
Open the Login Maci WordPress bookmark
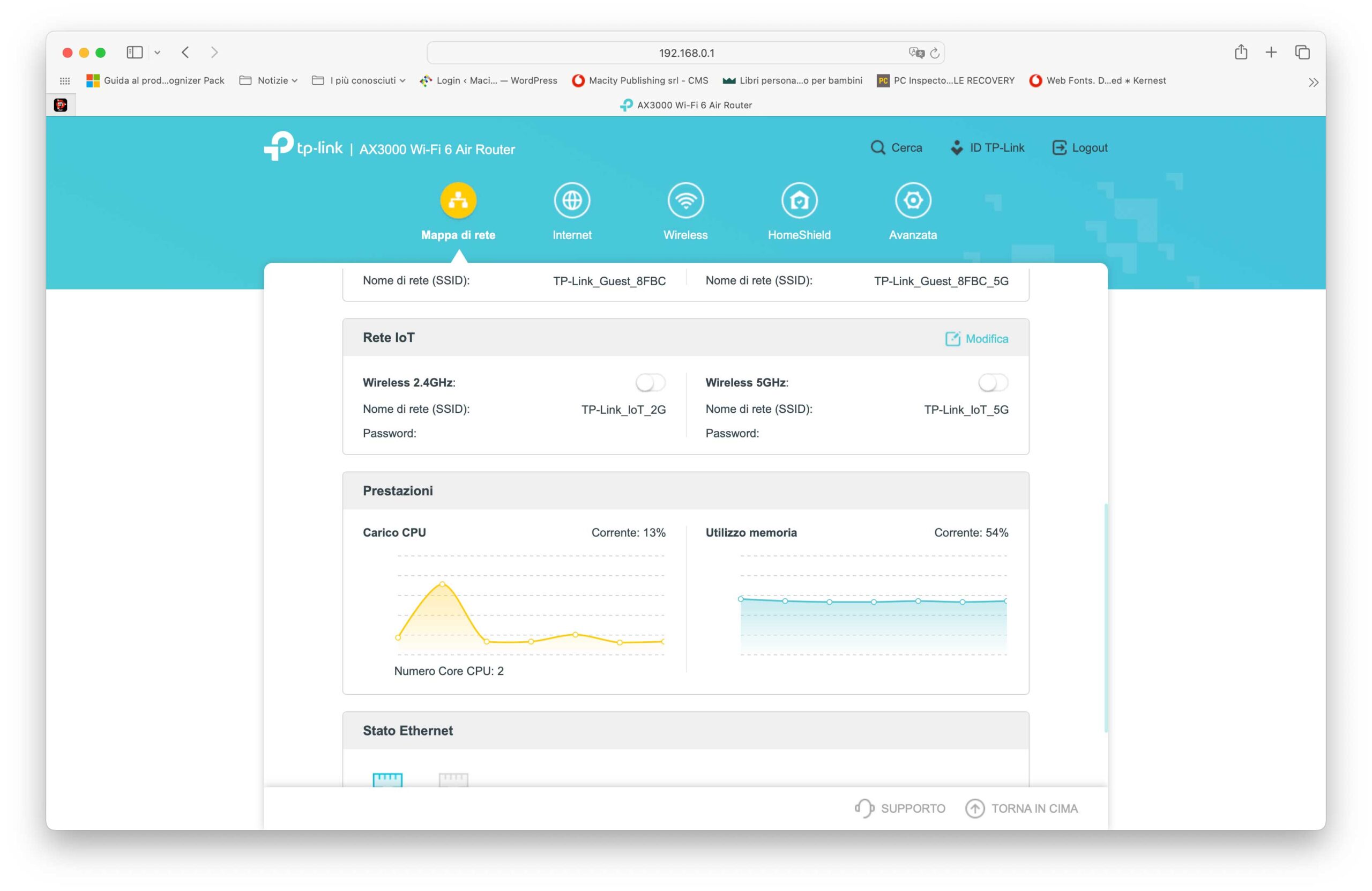489,81
